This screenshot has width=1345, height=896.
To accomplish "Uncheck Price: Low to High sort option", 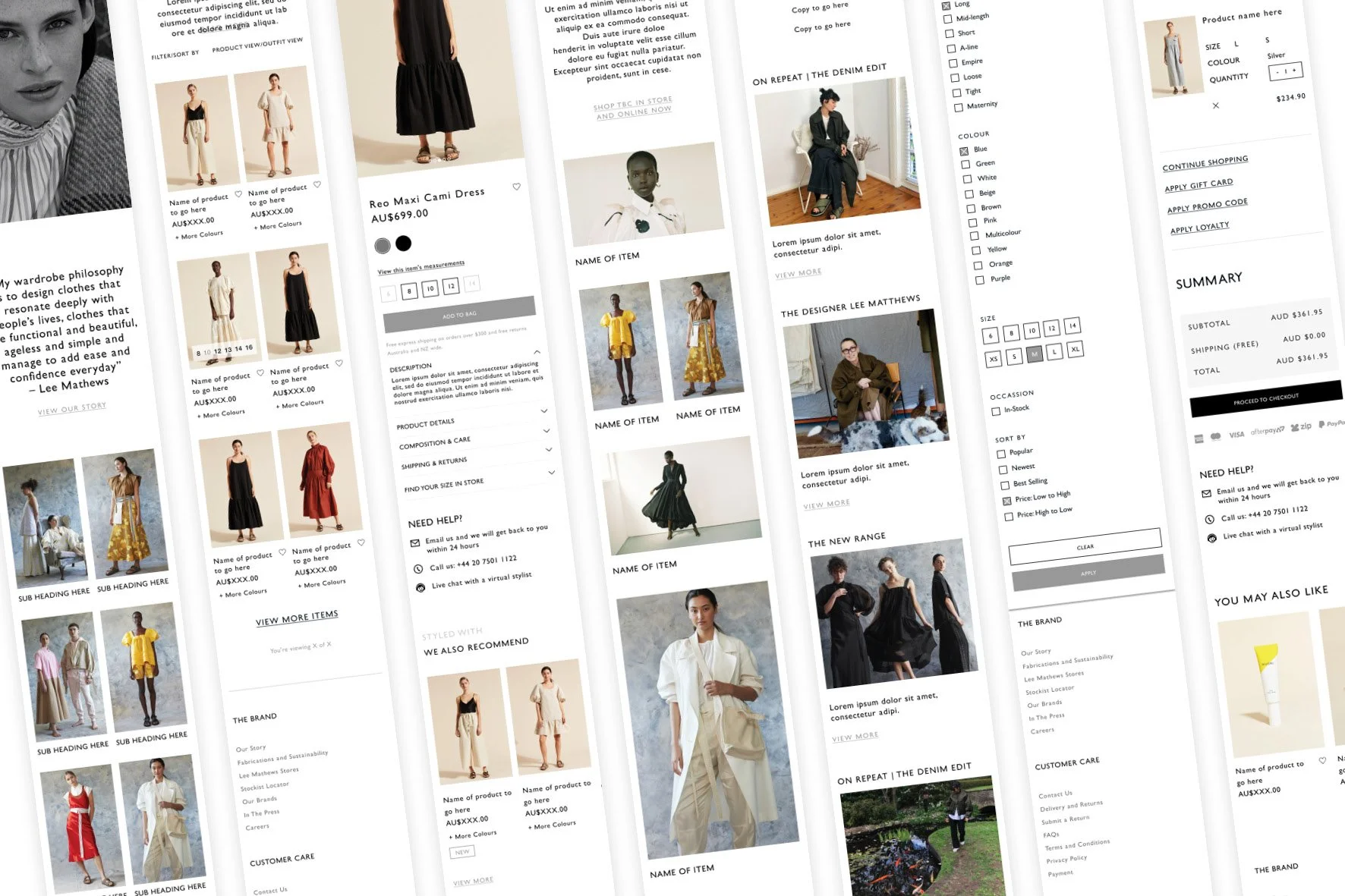I will pyautogui.click(x=1007, y=501).
